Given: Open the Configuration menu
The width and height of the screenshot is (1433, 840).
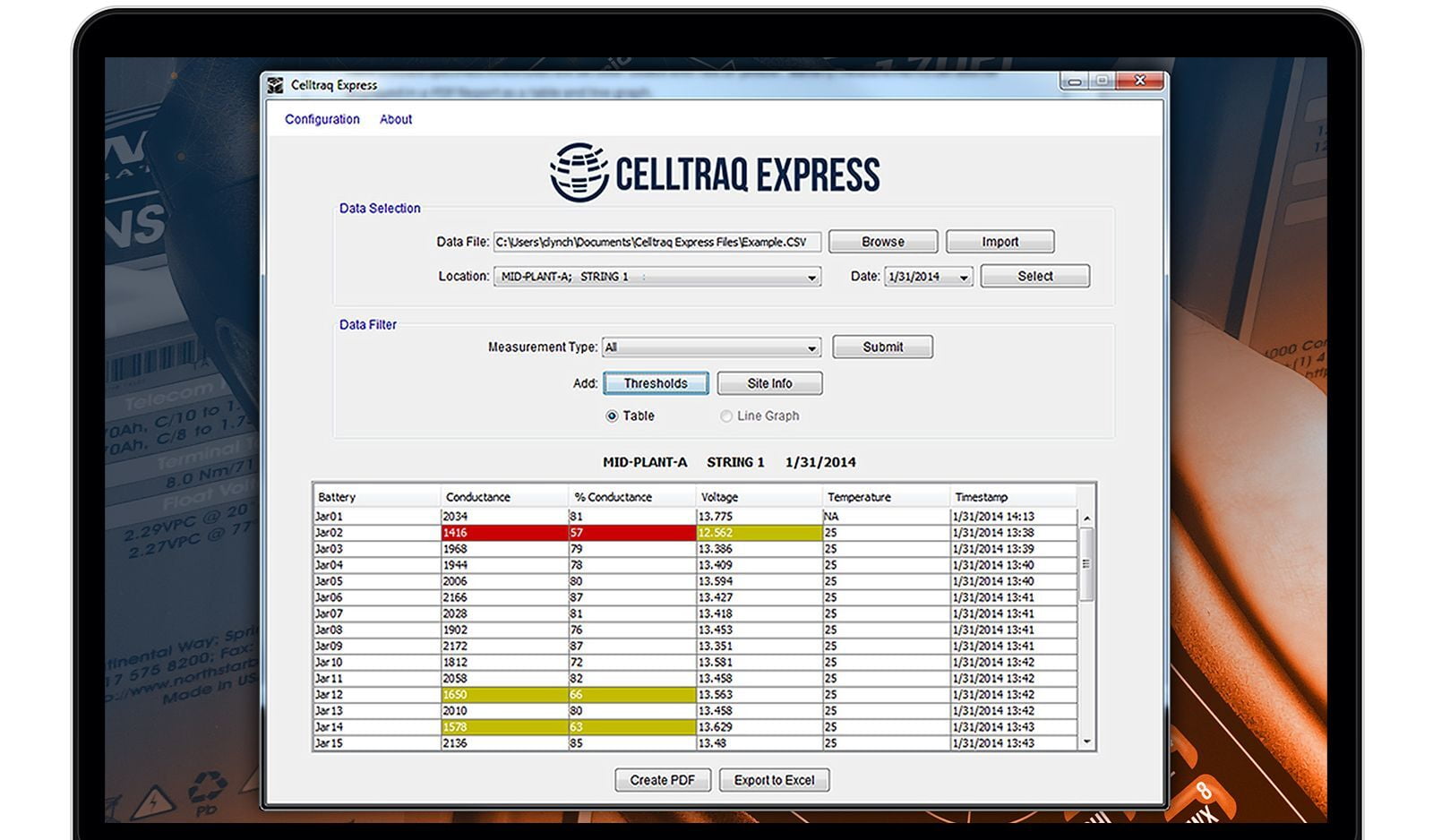Looking at the screenshot, I should point(322,119).
